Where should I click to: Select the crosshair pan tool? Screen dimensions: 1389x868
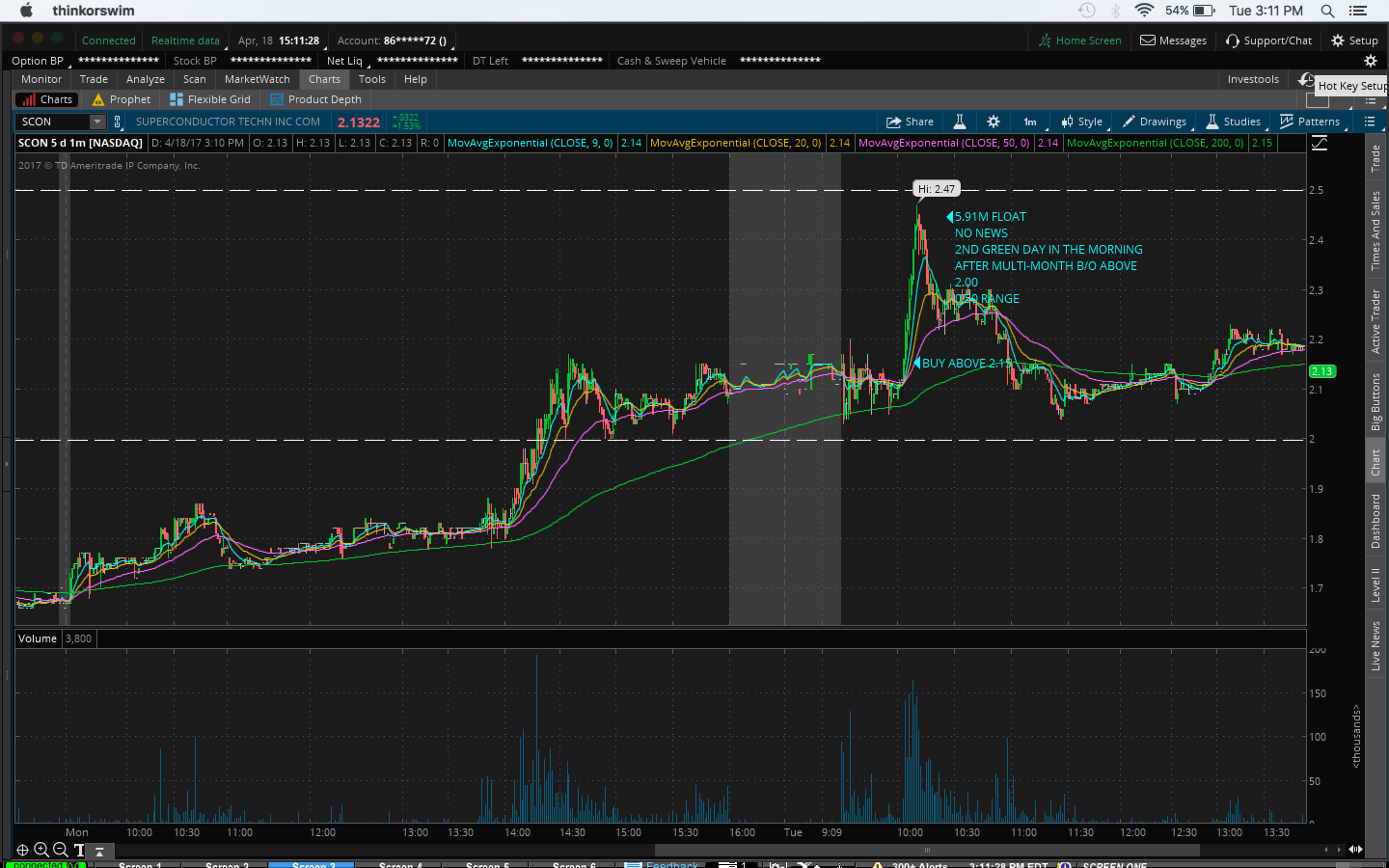(22, 850)
